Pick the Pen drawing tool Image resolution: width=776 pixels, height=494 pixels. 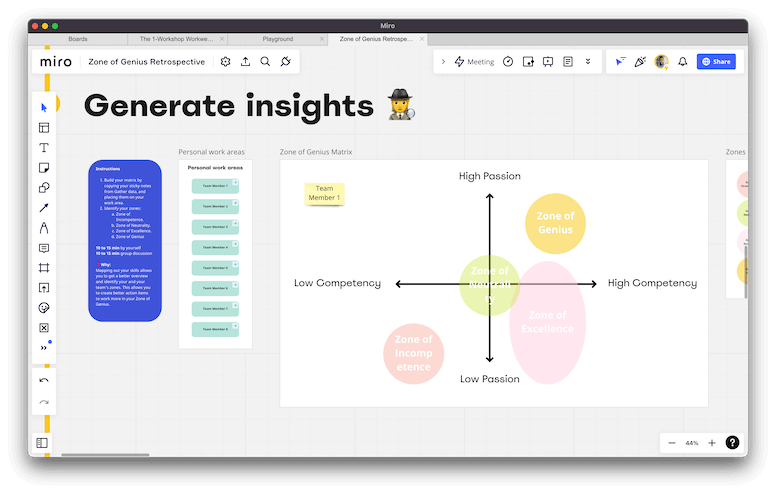pos(44,228)
